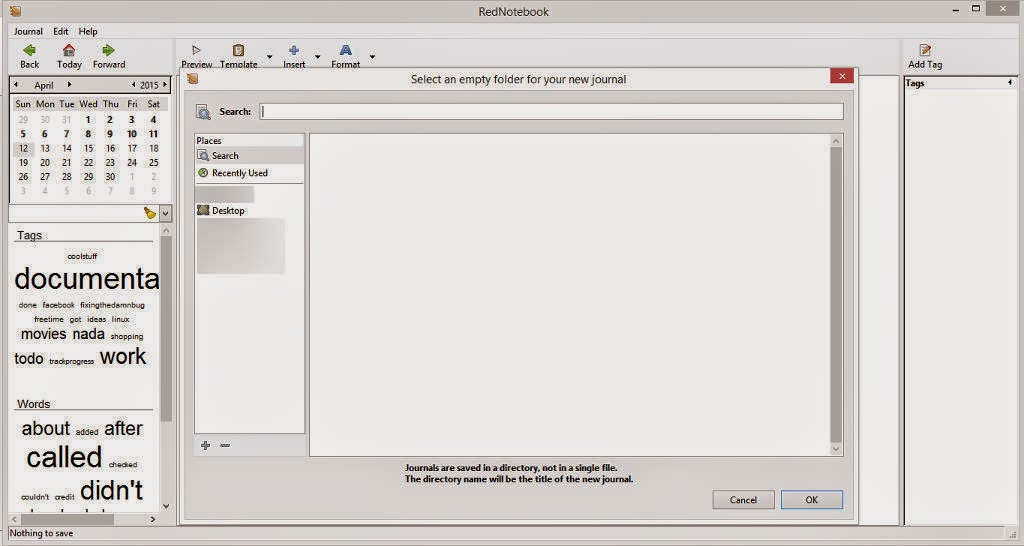Click the Cancel button
Viewport: 1024px width, 546px height.
click(743, 500)
